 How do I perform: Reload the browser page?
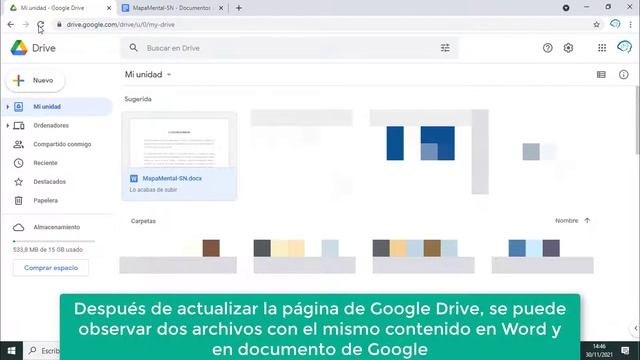(40, 24)
